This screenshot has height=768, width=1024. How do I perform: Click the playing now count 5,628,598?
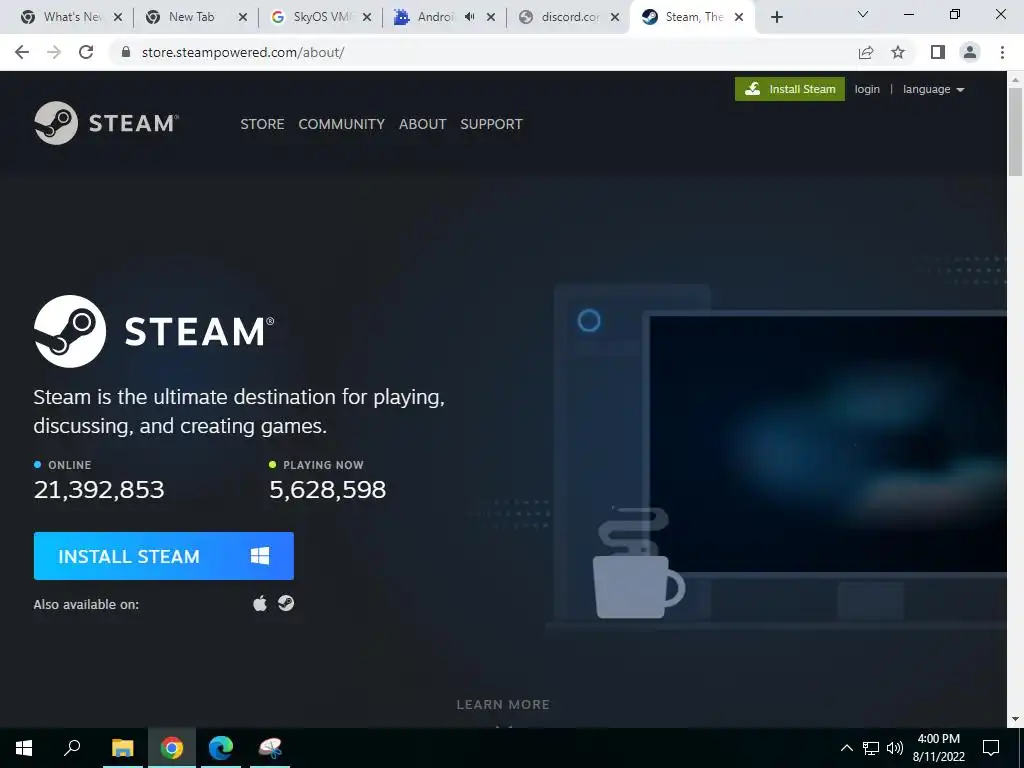point(327,489)
